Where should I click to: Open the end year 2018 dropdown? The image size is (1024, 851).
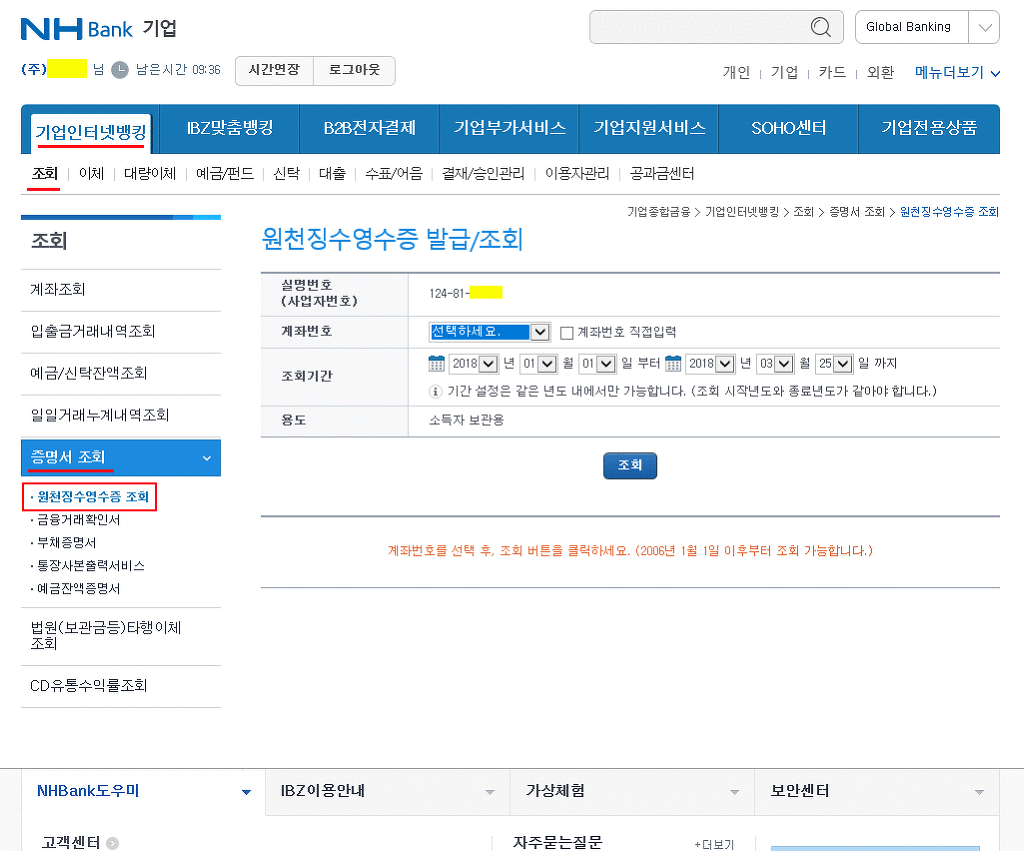pos(711,364)
